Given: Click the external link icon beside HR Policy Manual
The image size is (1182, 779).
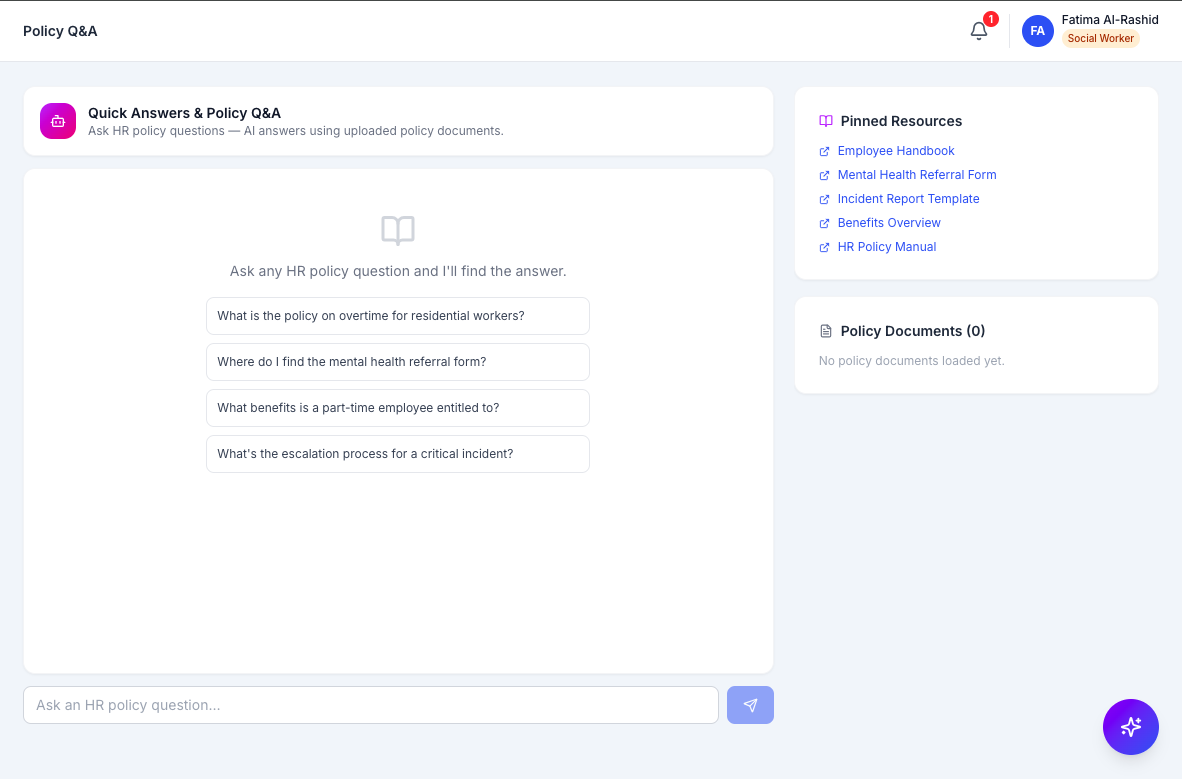Looking at the screenshot, I should point(824,248).
